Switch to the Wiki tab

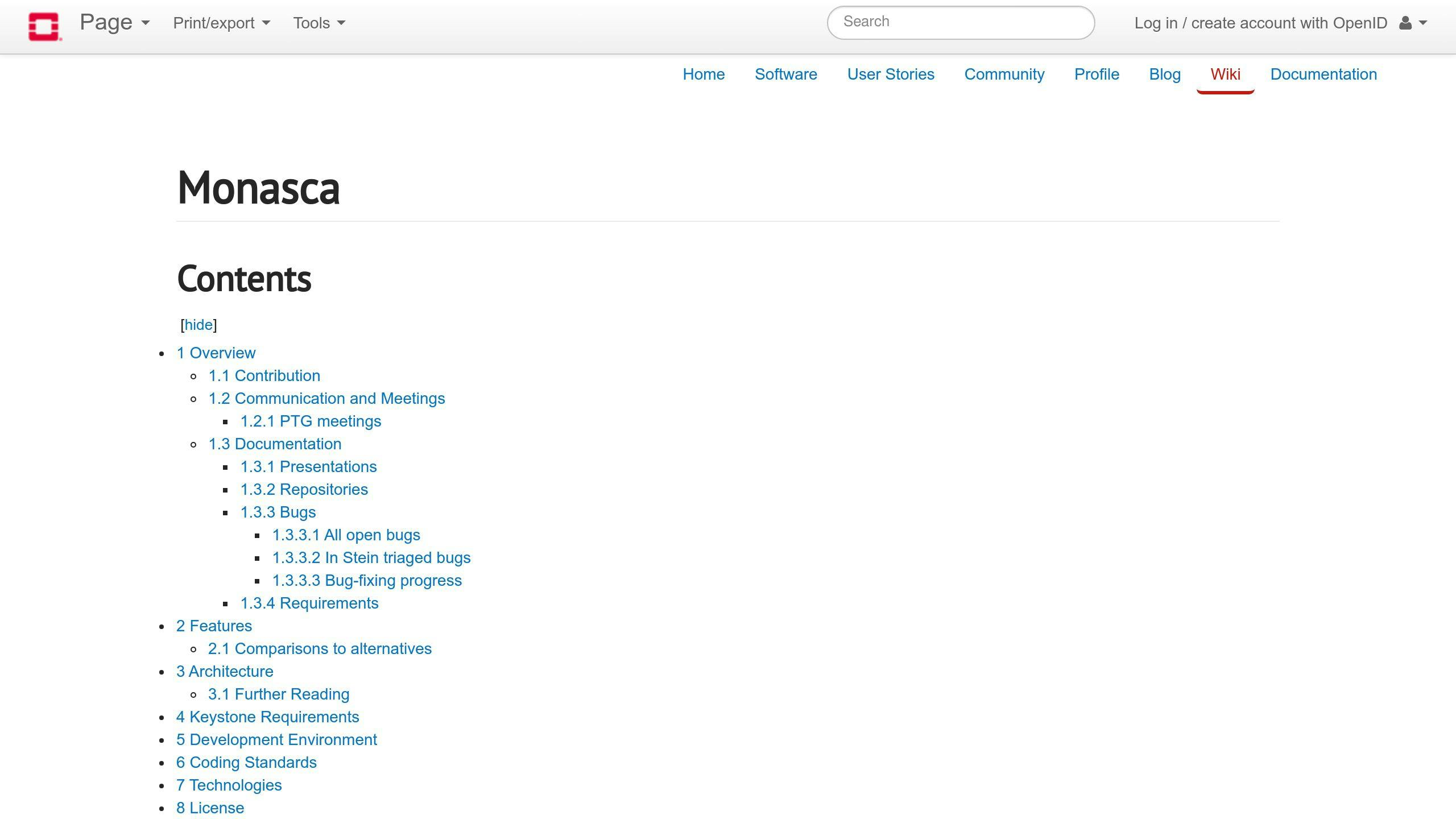coord(1225,75)
